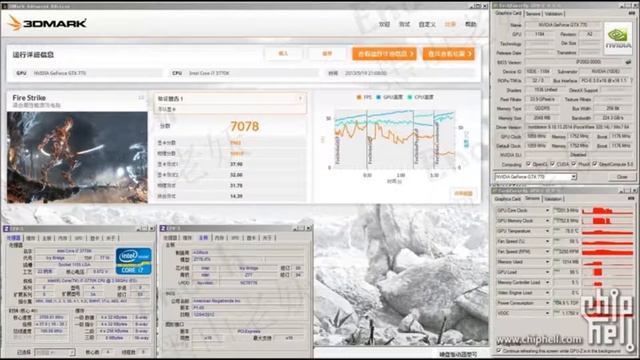This screenshot has height=360, width=640.
Task: Open the GPU Temperature sensor dropdown
Action: (x=547, y=231)
